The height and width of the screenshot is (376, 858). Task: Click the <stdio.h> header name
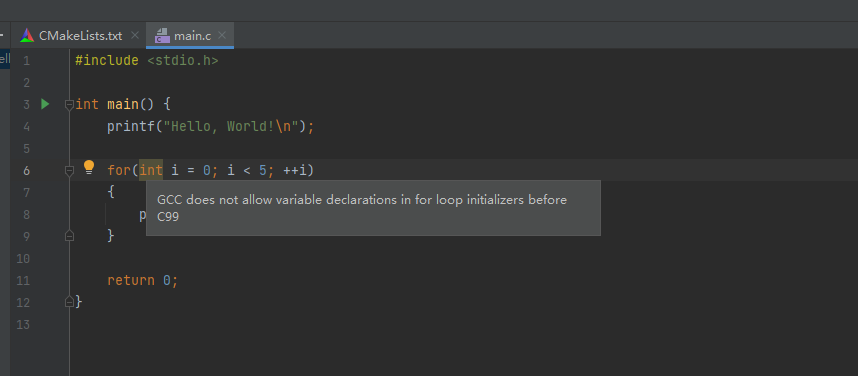click(183, 60)
